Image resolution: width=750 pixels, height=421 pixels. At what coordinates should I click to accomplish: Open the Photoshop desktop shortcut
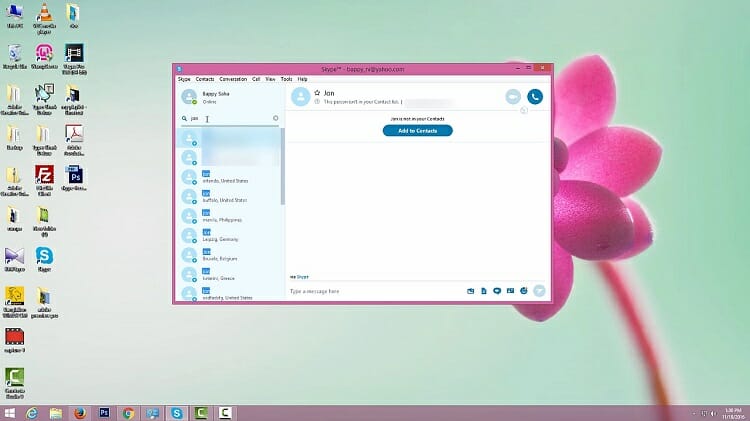[x=74, y=178]
